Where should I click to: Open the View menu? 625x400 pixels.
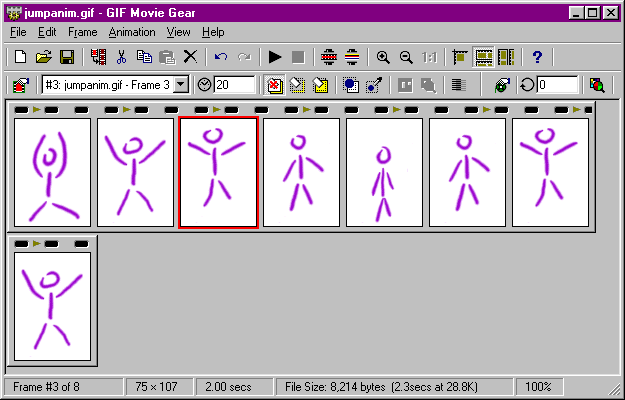(x=179, y=32)
